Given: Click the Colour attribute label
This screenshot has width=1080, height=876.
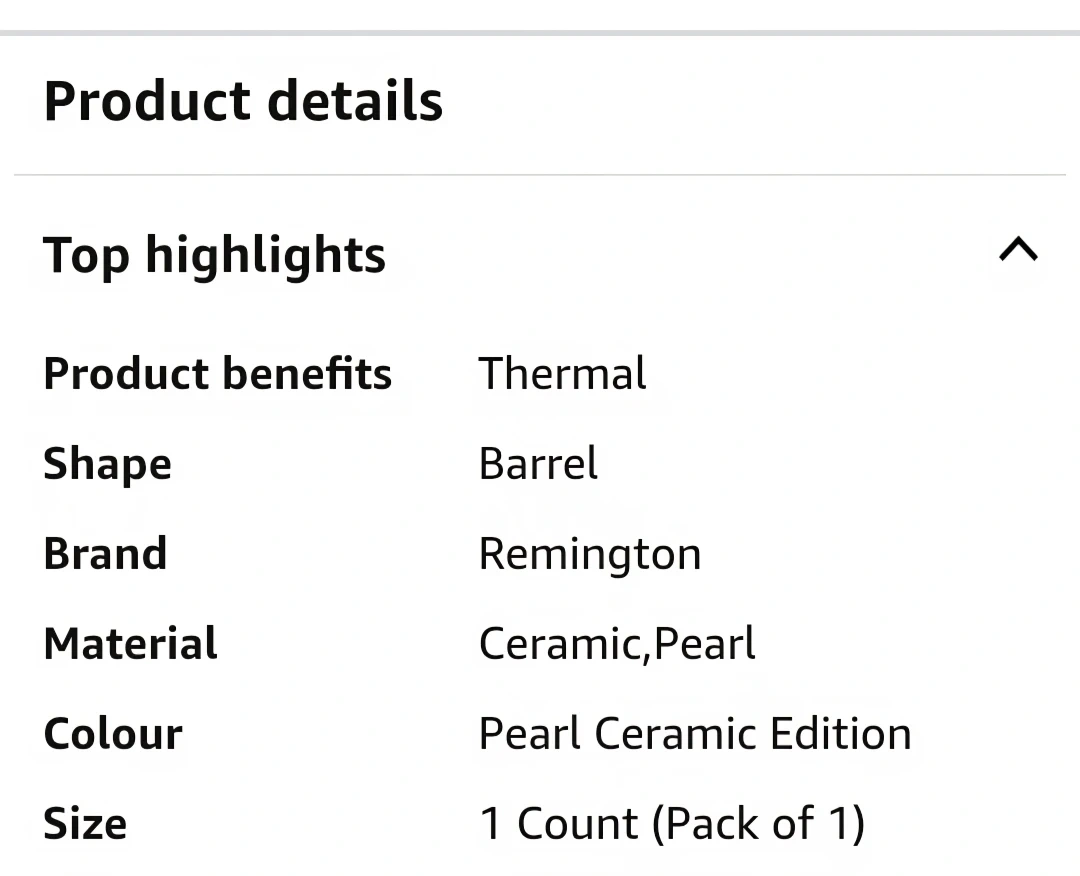Looking at the screenshot, I should point(113,734).
